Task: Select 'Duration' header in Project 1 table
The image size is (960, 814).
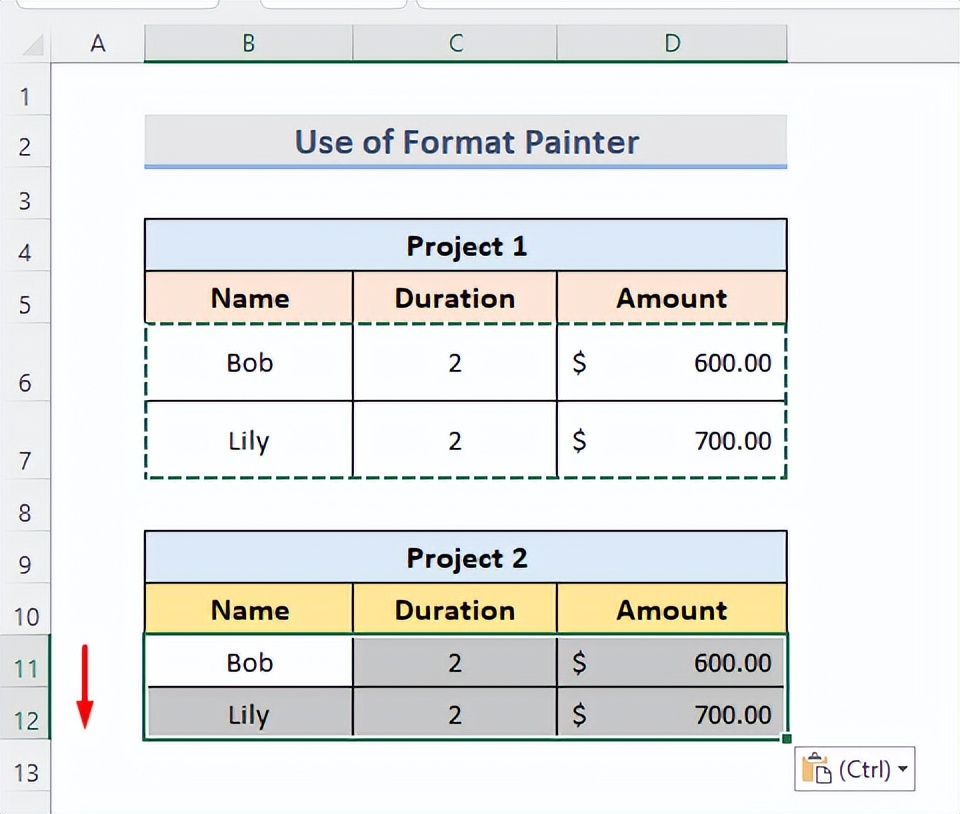Action: click(455, 297)
